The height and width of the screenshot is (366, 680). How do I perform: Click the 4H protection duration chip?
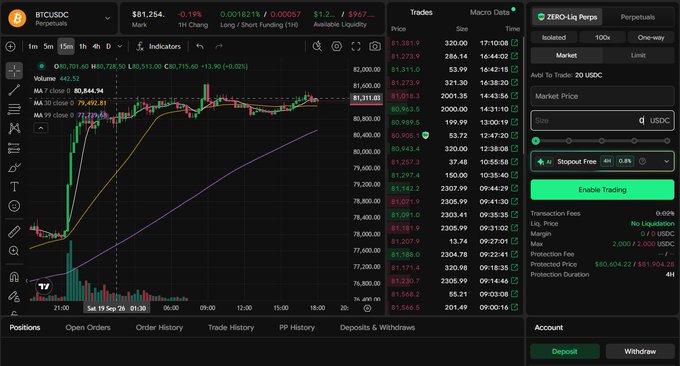click(x=607, y=161)
